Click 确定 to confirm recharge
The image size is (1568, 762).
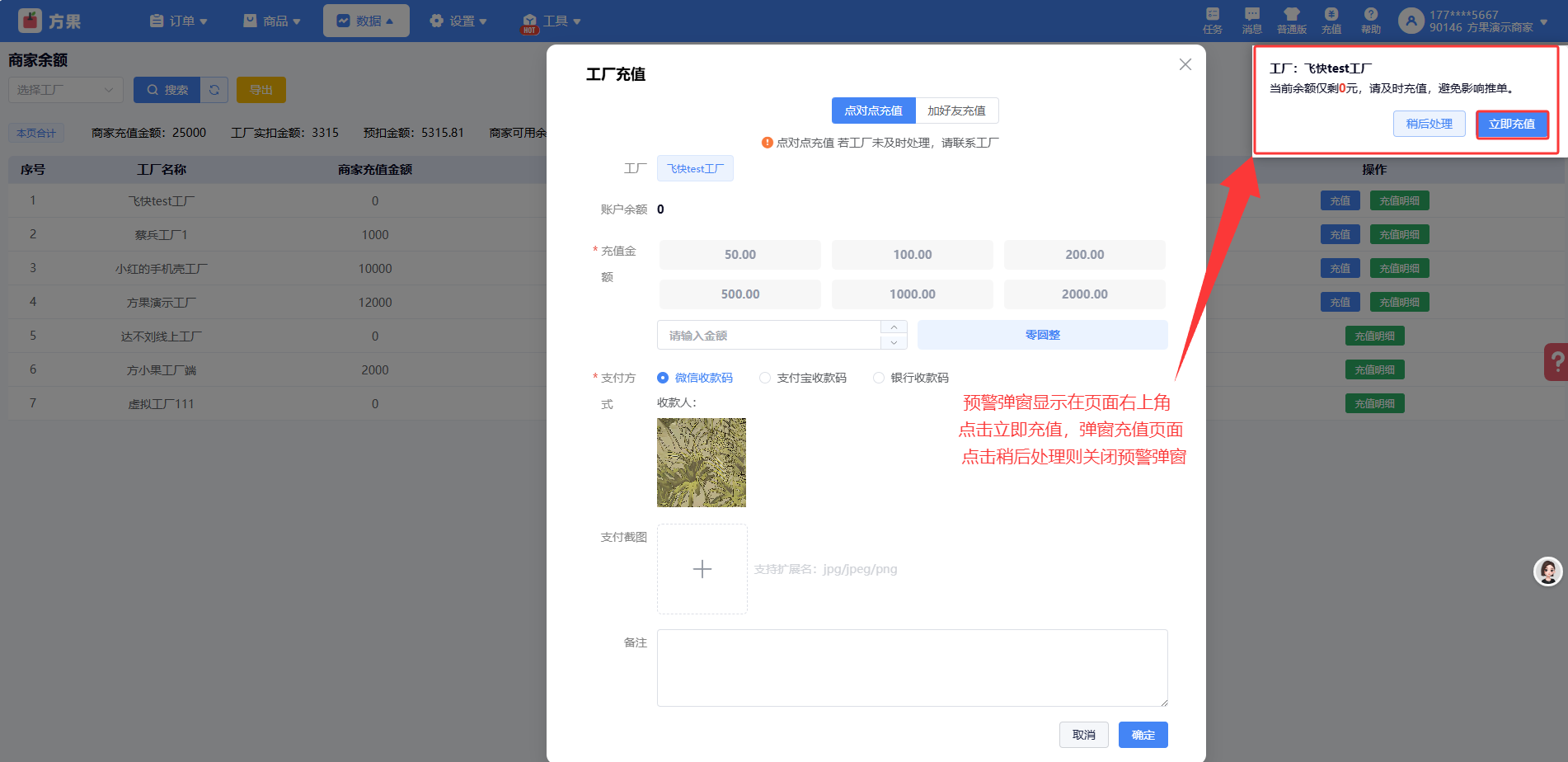coord(1143,735)
